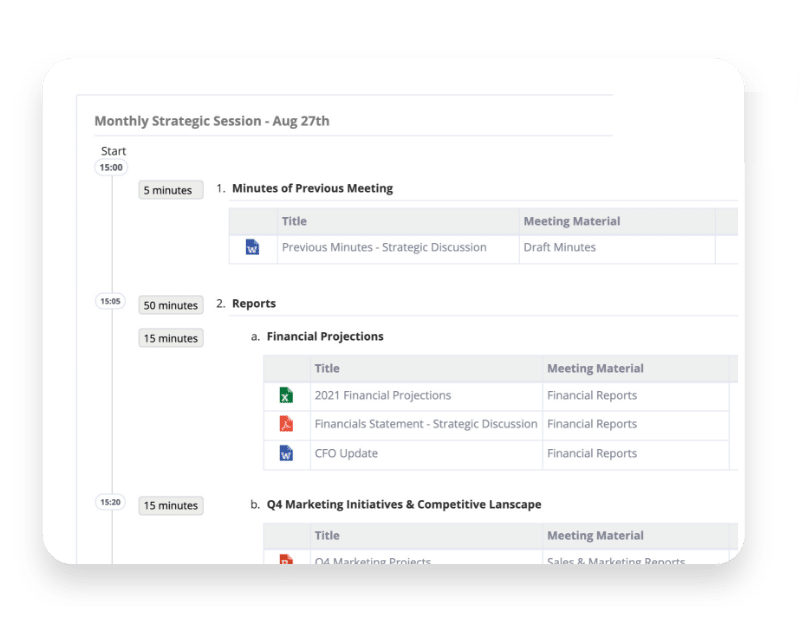Select the Minutes of Previous Meeting heading
The height and width of the screenshot is (627, 805).
(312, 188)
